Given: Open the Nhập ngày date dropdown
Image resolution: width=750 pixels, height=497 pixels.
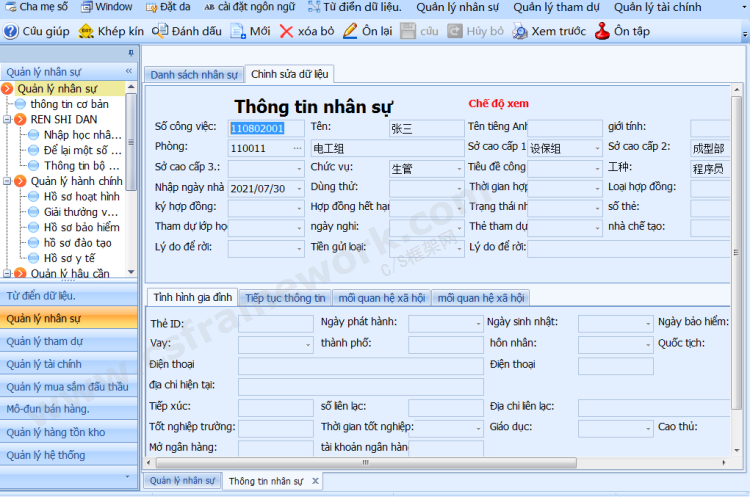Looking at the screenshot, I should (x=297, y=188).
